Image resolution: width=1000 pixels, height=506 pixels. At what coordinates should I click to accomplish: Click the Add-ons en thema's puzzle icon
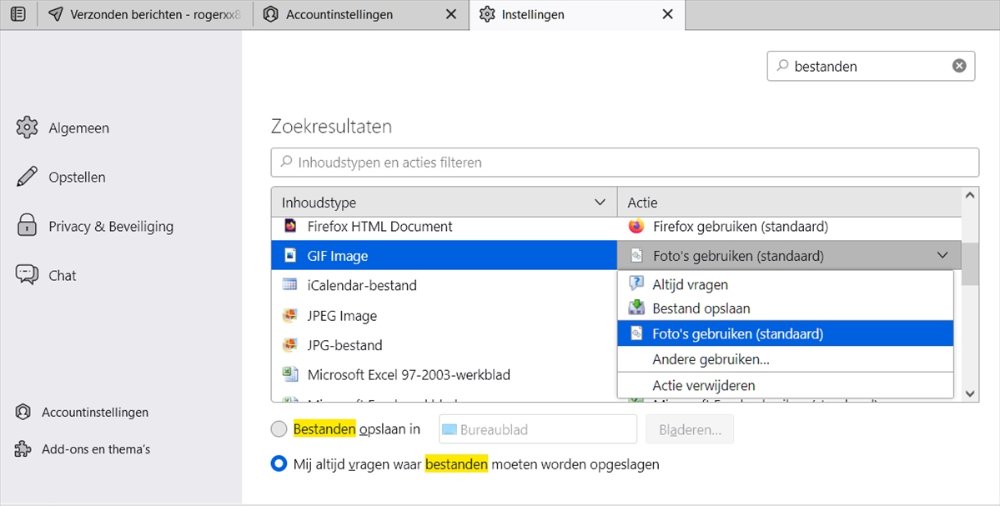[x=23, y=449]
